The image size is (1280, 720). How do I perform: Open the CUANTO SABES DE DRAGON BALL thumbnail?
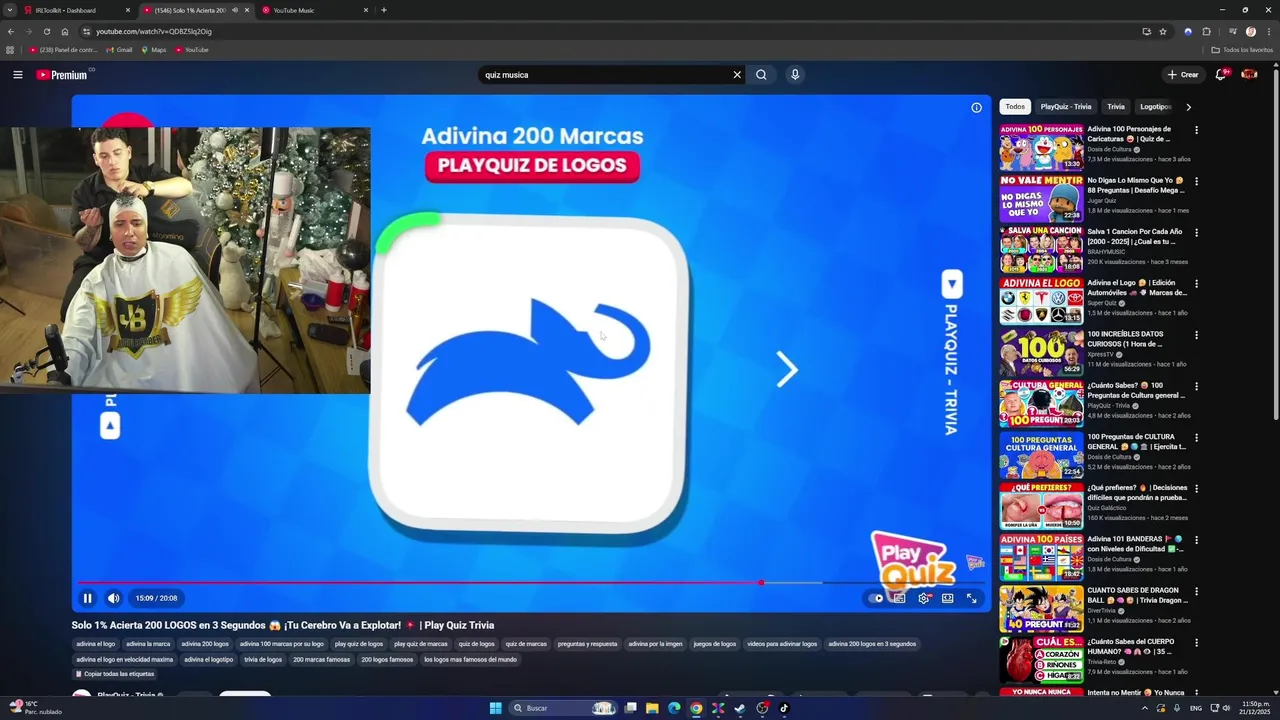tap(1041, 609)
